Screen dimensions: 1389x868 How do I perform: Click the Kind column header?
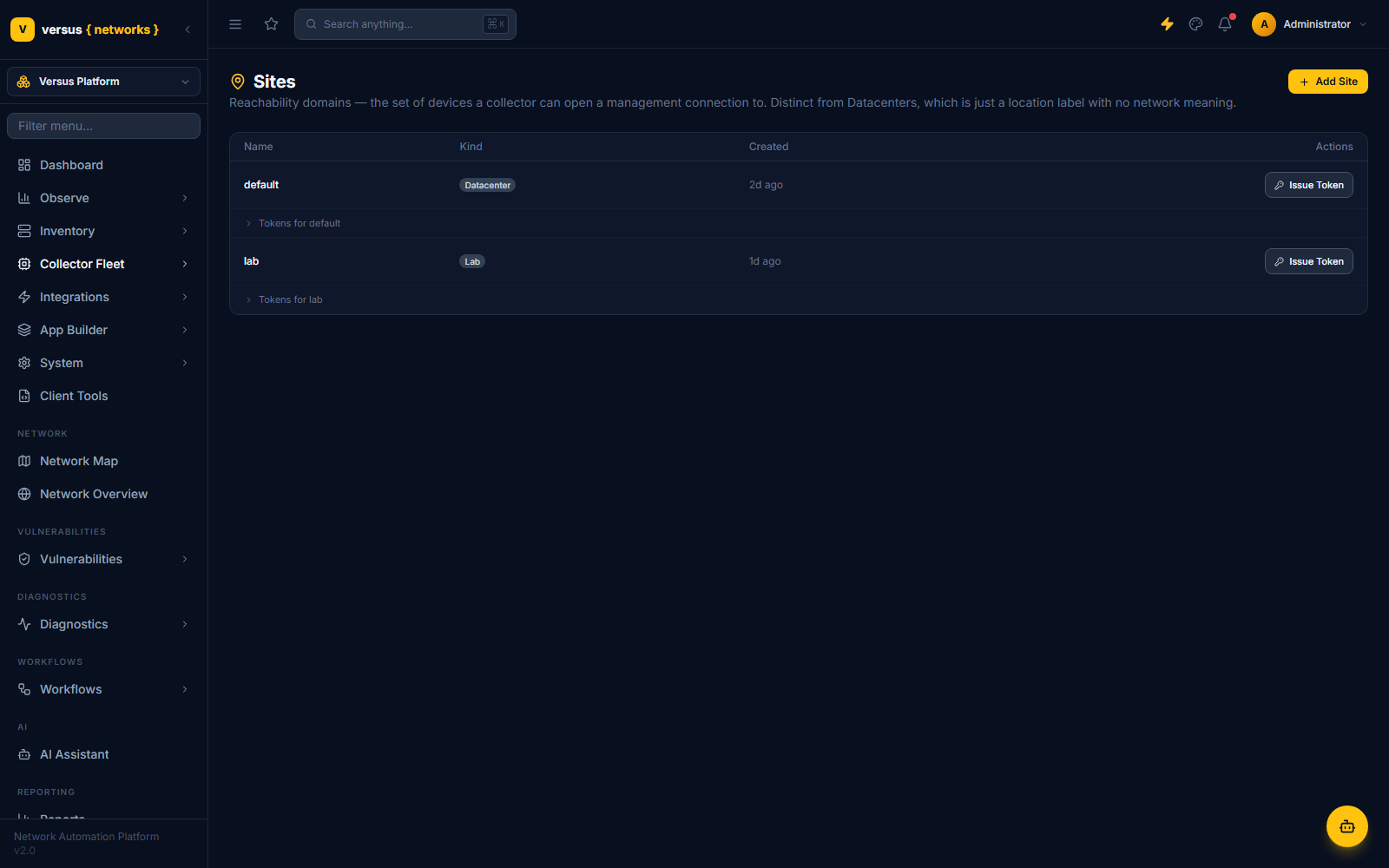[x=471, y=147]
